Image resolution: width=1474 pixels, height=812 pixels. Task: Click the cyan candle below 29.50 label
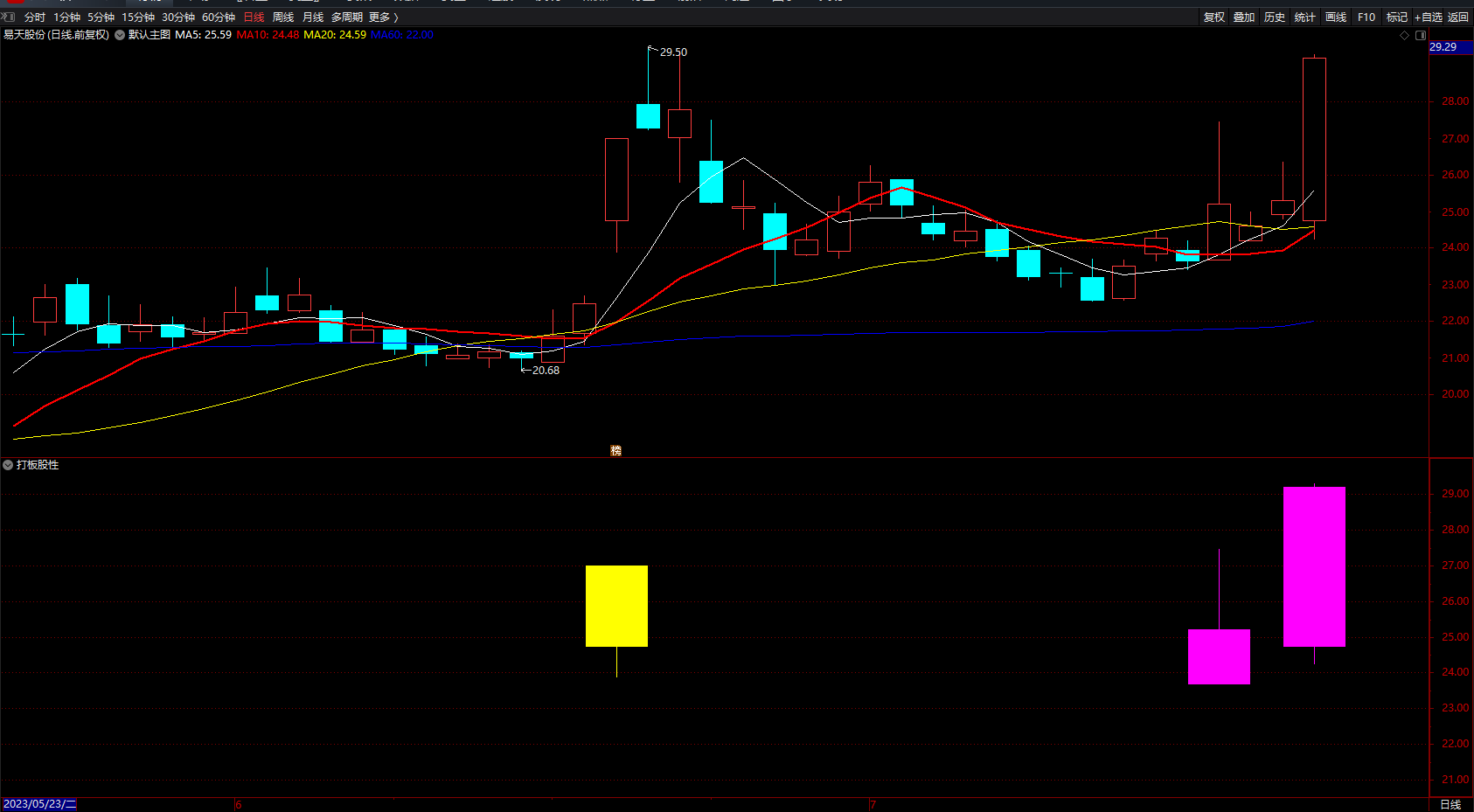[x=648, y=116]
